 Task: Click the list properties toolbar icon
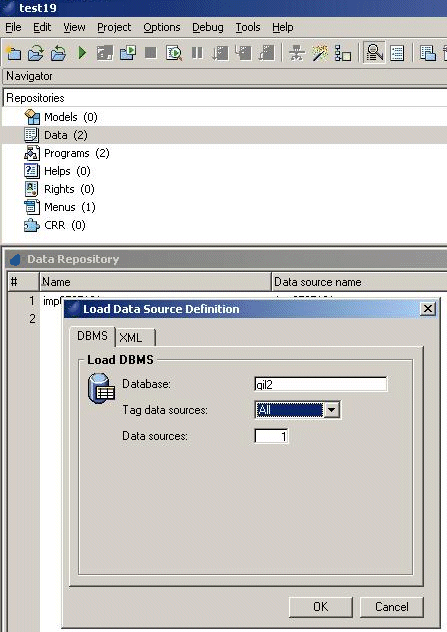tap(397, 53)
